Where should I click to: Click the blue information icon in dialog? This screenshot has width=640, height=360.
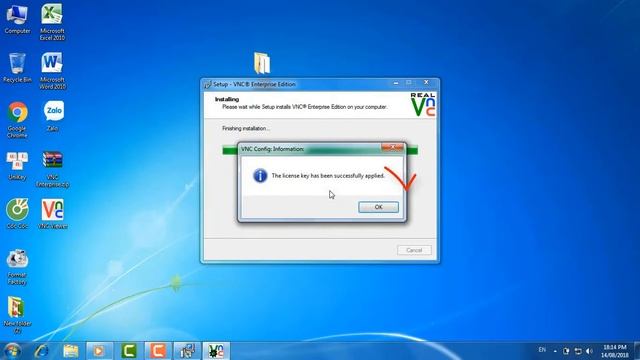[x=260, y=176]
